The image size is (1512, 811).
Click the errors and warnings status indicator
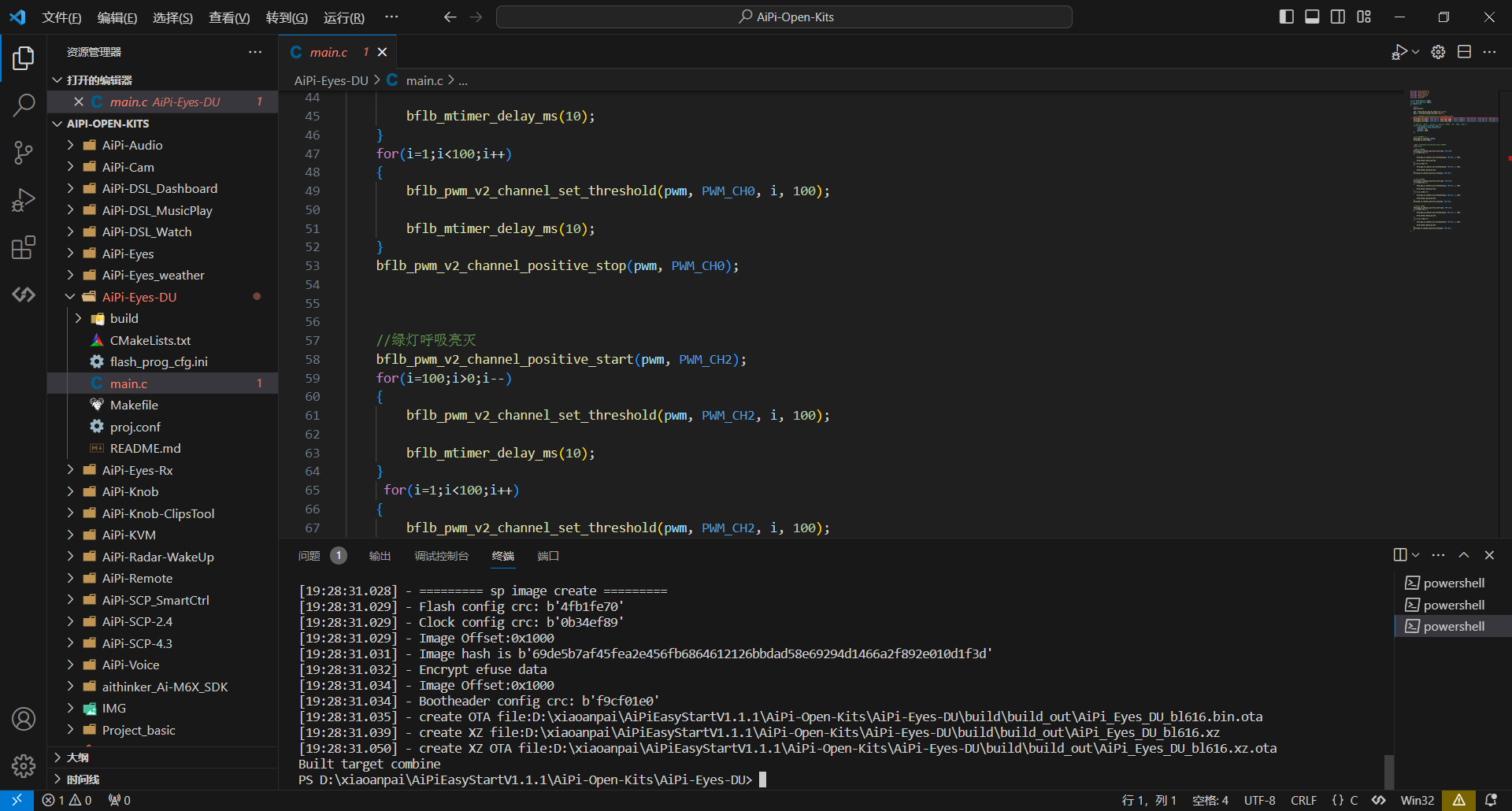[x=67, y=800]
